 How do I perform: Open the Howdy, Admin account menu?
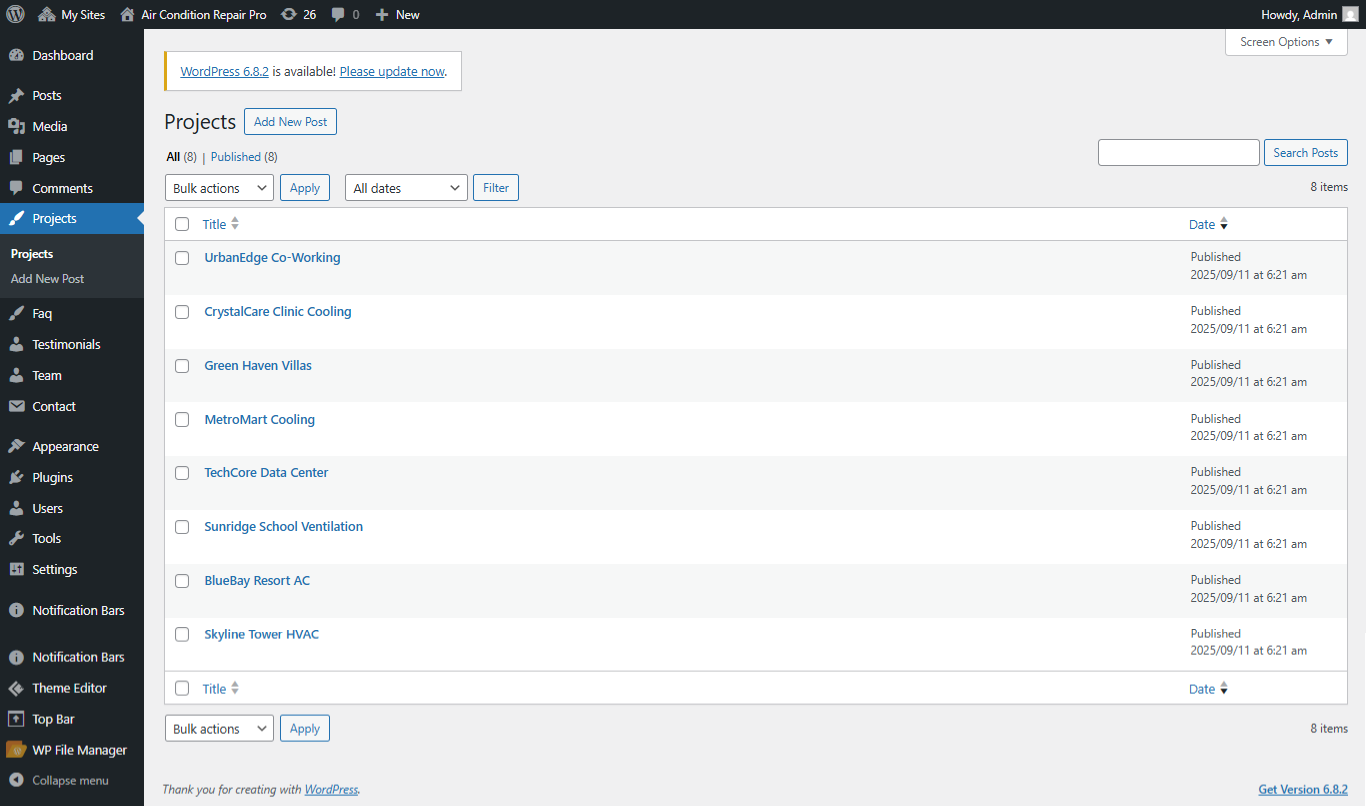[1310, 14]
